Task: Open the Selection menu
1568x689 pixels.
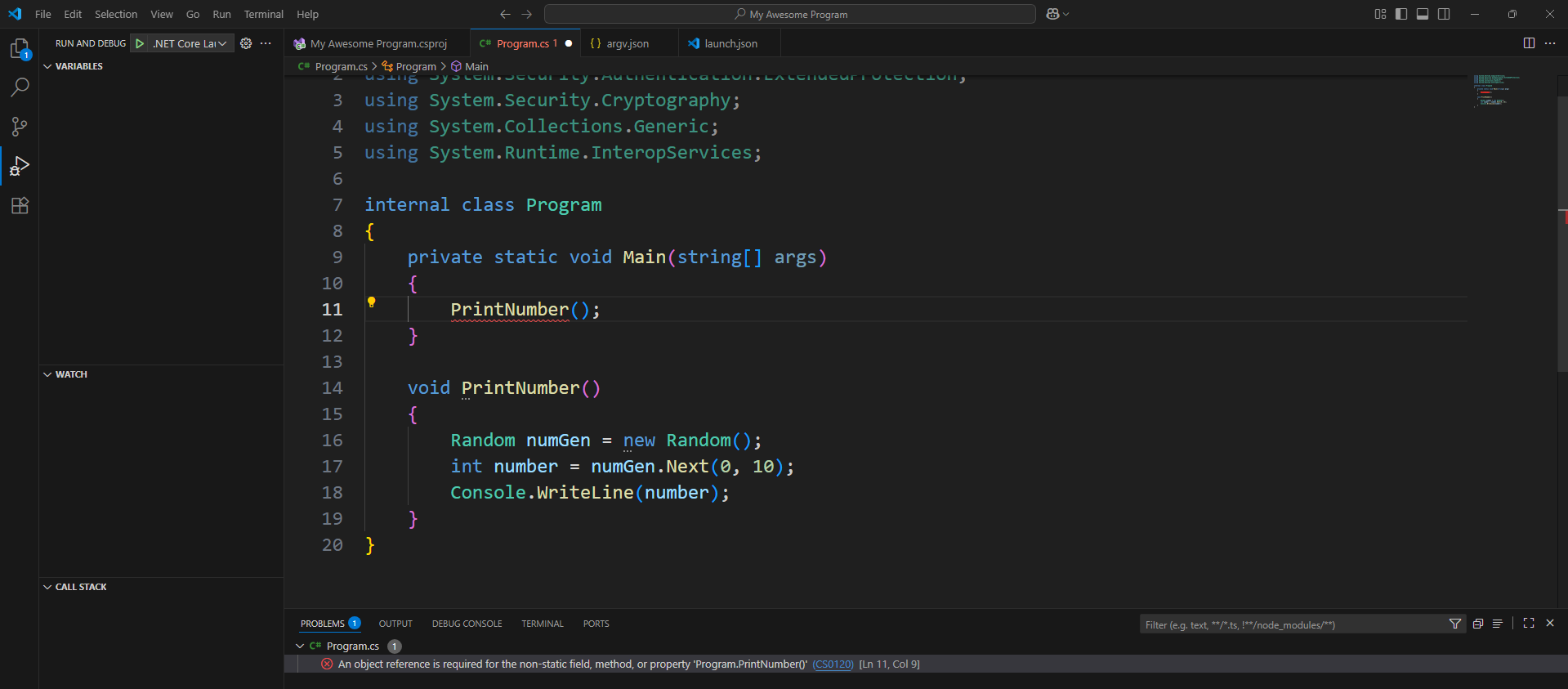Action: [x=116, y=14]
